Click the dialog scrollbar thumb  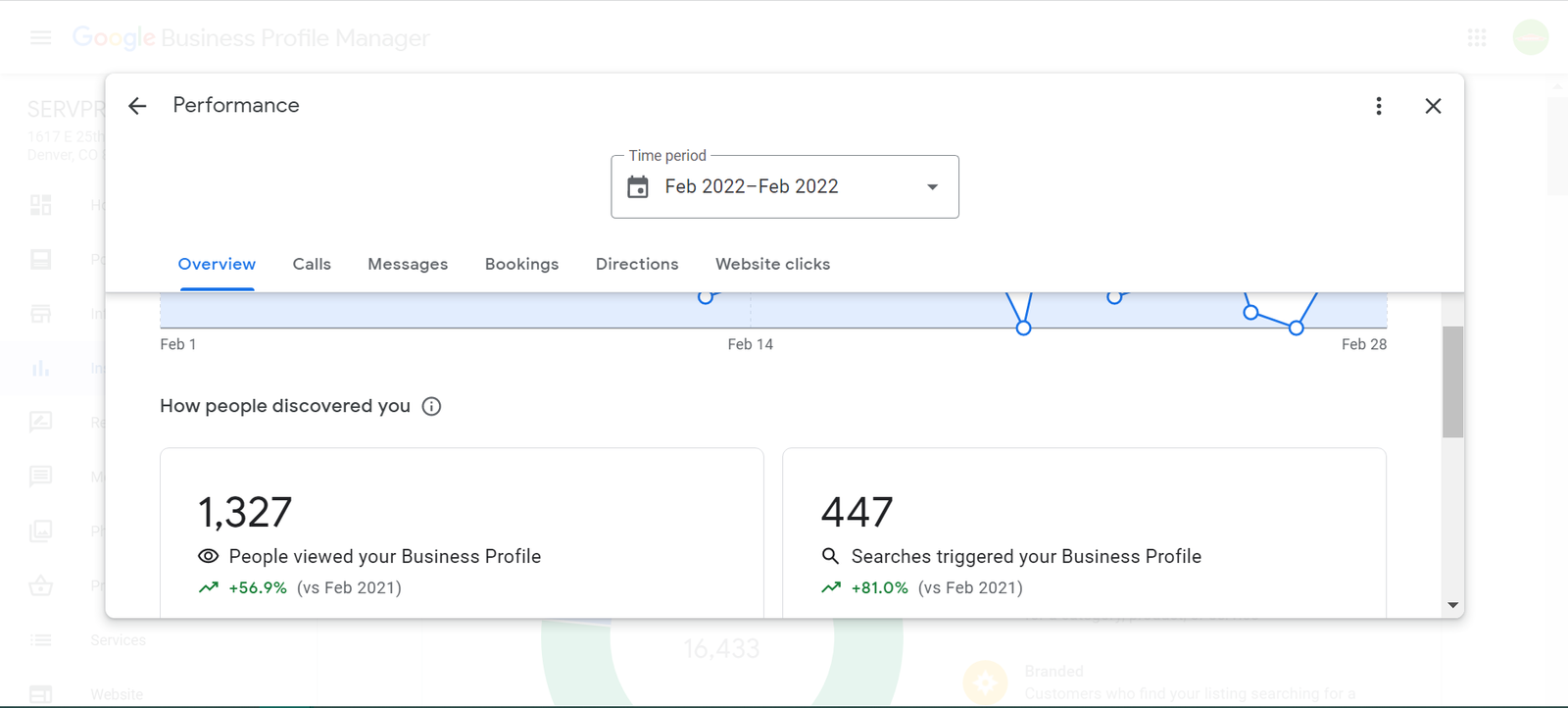click(x=1452, y=381)
